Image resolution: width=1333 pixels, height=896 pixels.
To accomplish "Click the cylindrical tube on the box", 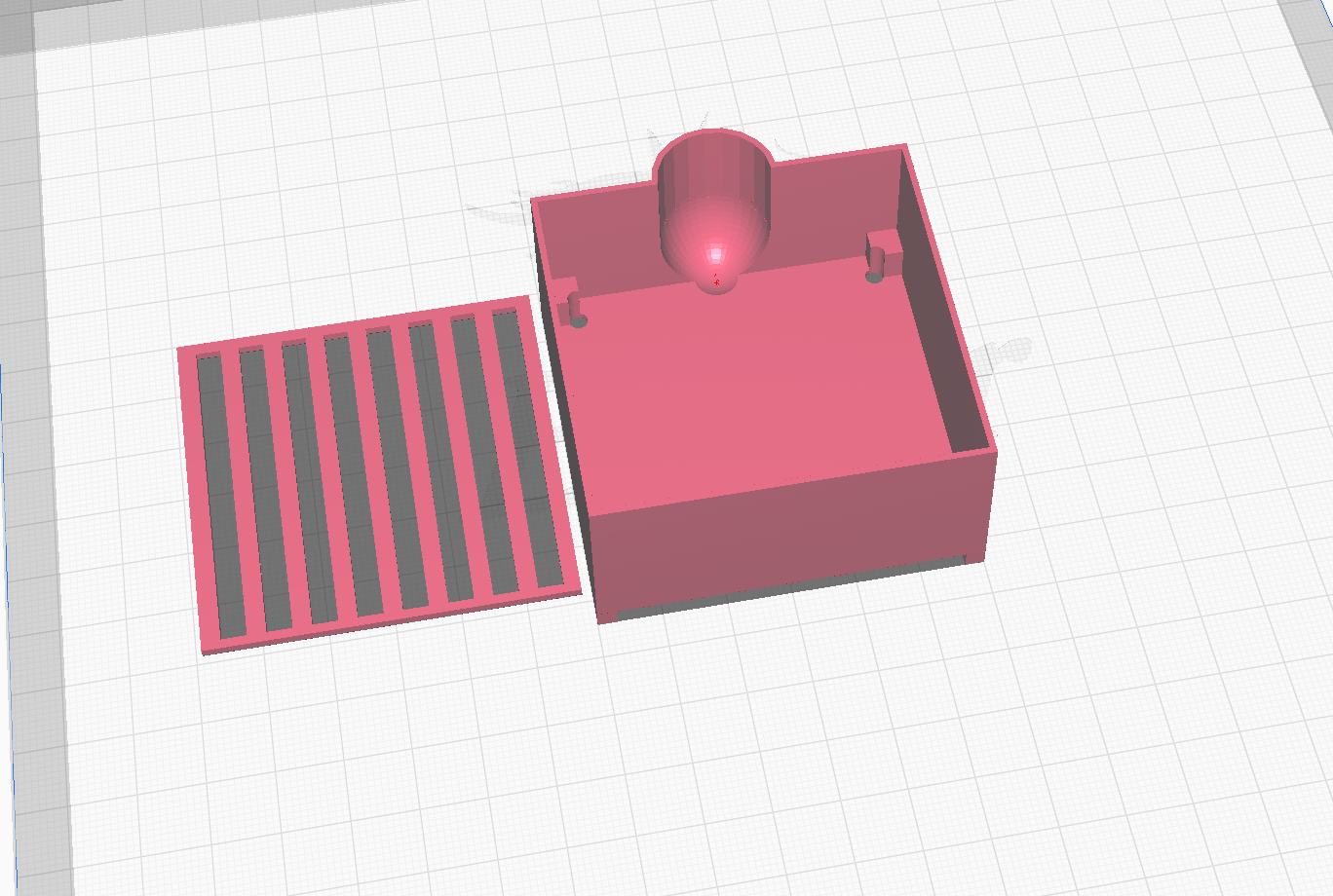I will [715, 209].
